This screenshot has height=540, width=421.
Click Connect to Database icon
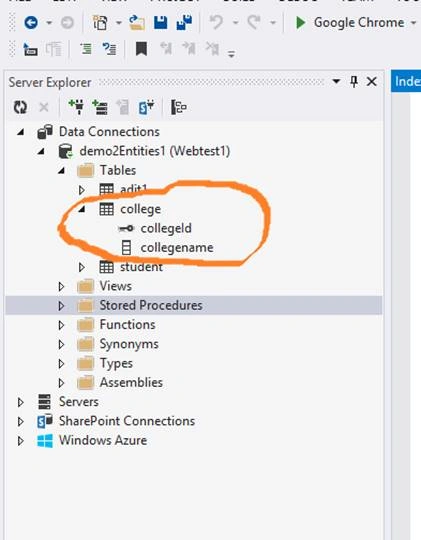coord(76,107)
